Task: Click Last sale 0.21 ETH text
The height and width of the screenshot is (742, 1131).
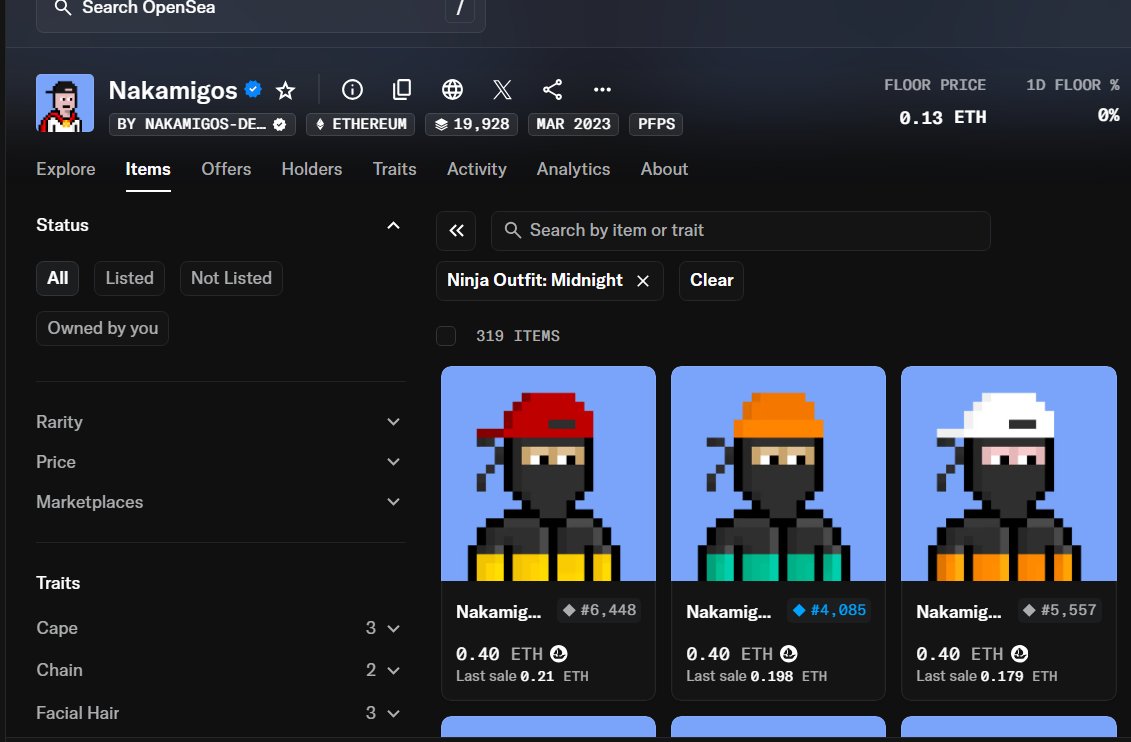Action: point(522,676)
